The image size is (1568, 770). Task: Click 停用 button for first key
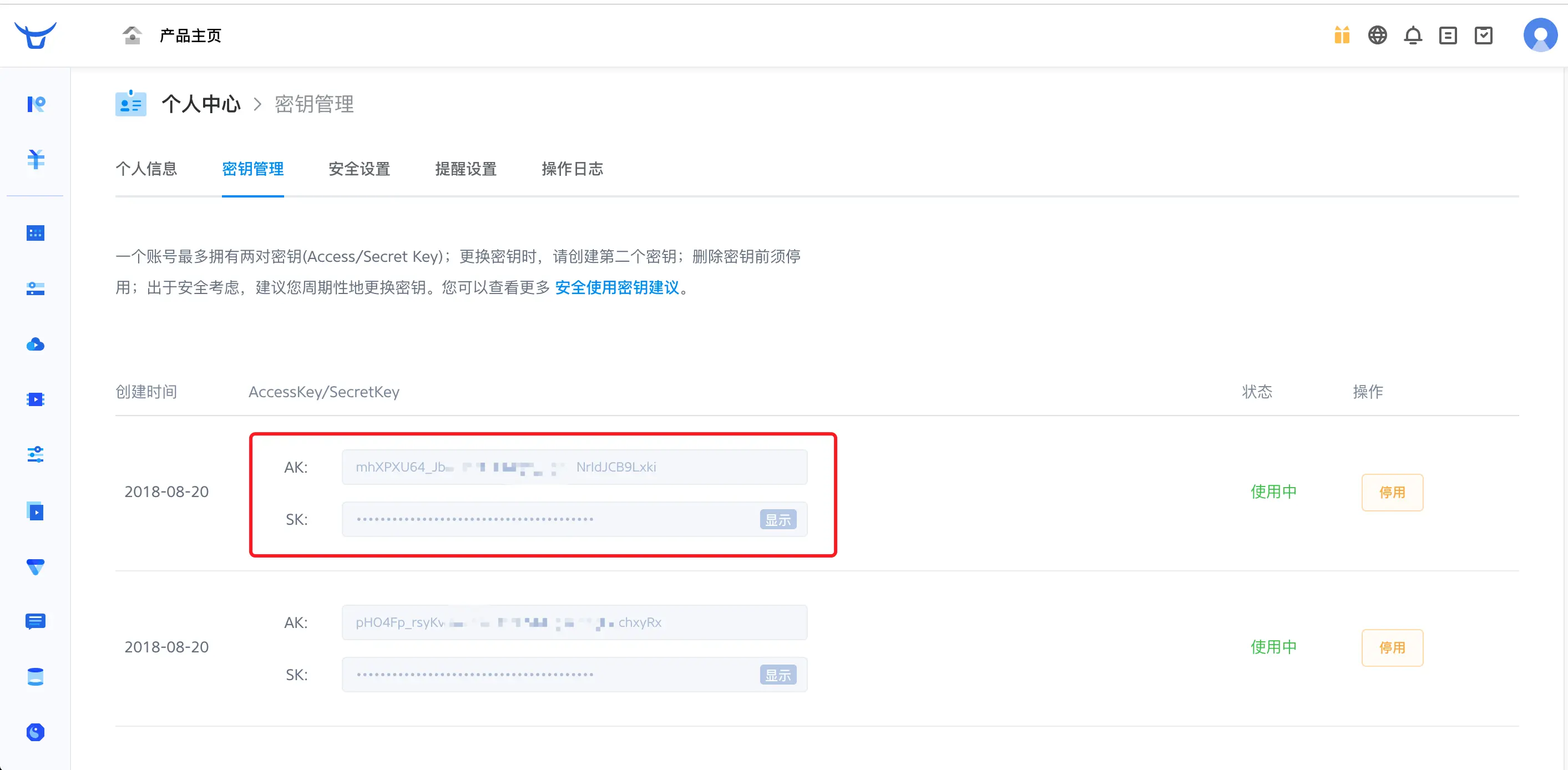(1392, 492)
